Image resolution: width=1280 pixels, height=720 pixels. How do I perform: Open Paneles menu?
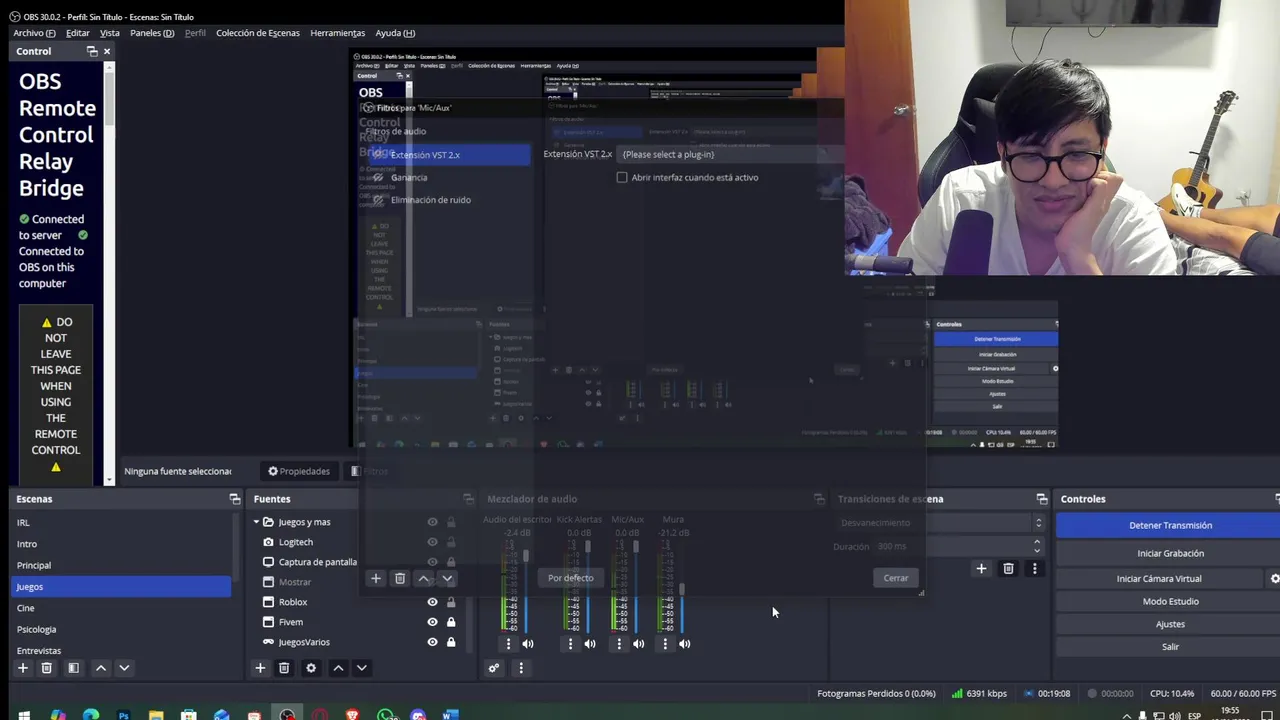coord(152,33)
